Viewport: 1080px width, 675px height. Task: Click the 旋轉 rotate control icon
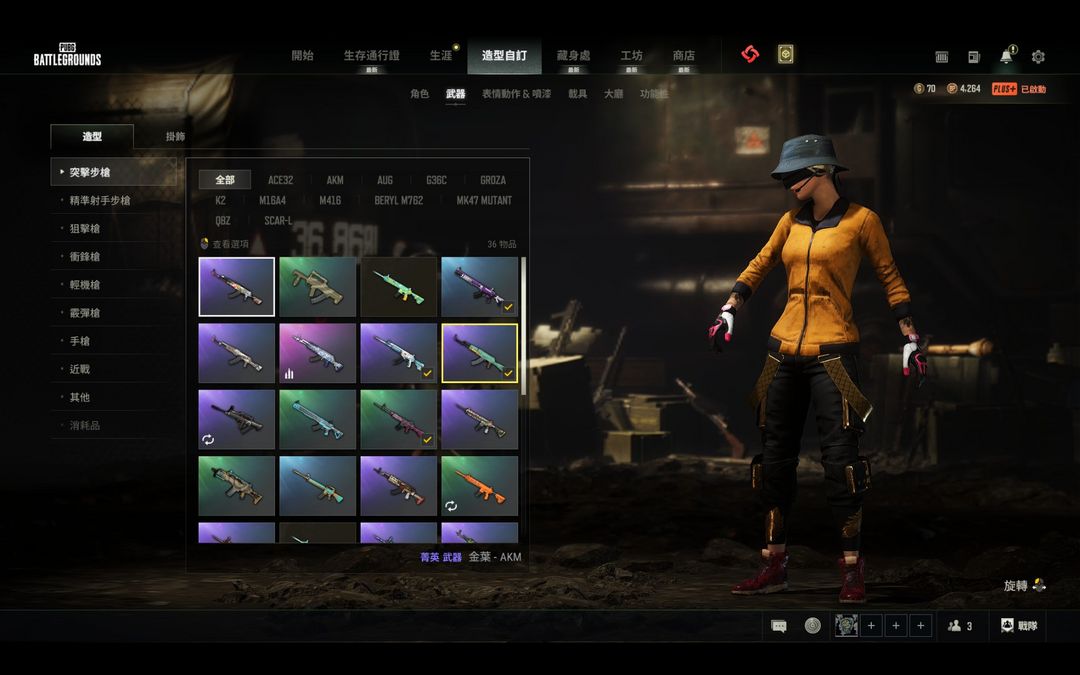tap(1039, 585)
